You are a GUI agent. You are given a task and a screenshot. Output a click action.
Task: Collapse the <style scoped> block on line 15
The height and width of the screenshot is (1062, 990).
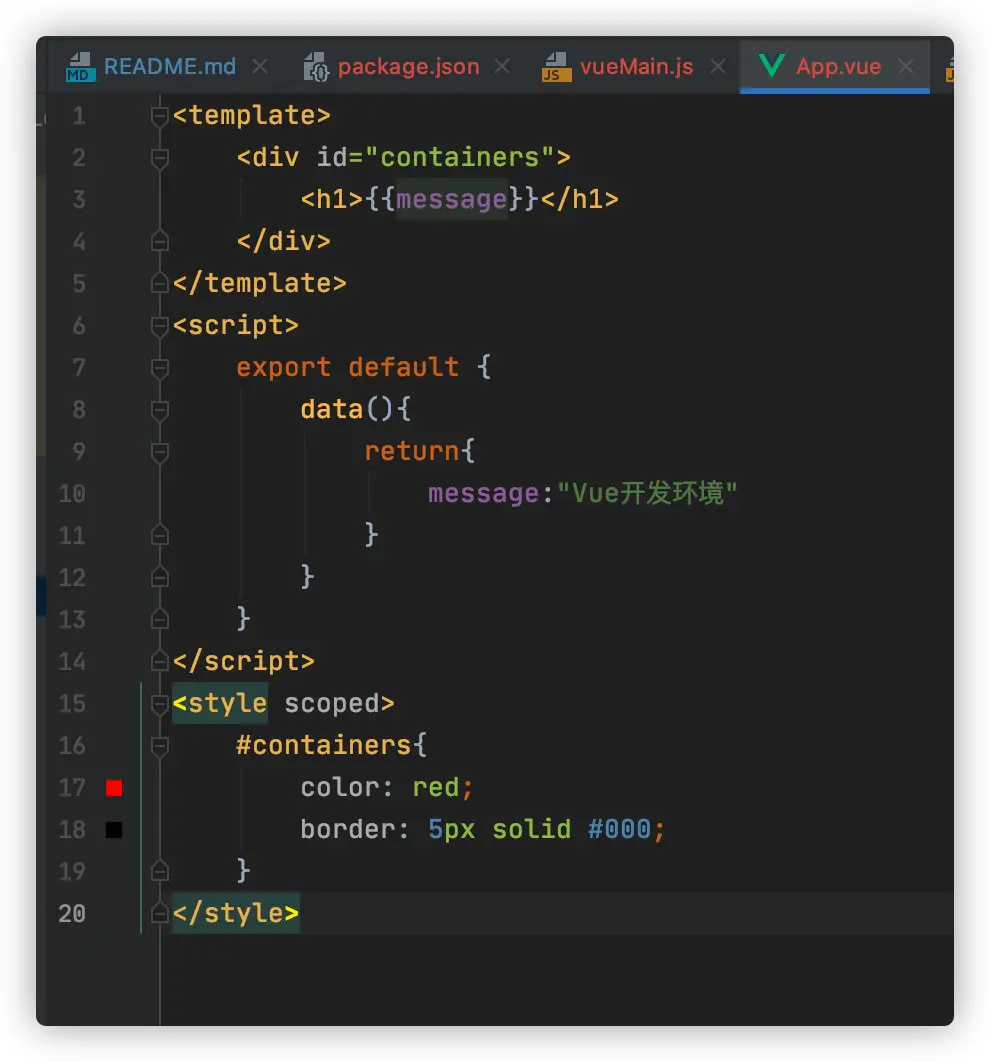160,704
